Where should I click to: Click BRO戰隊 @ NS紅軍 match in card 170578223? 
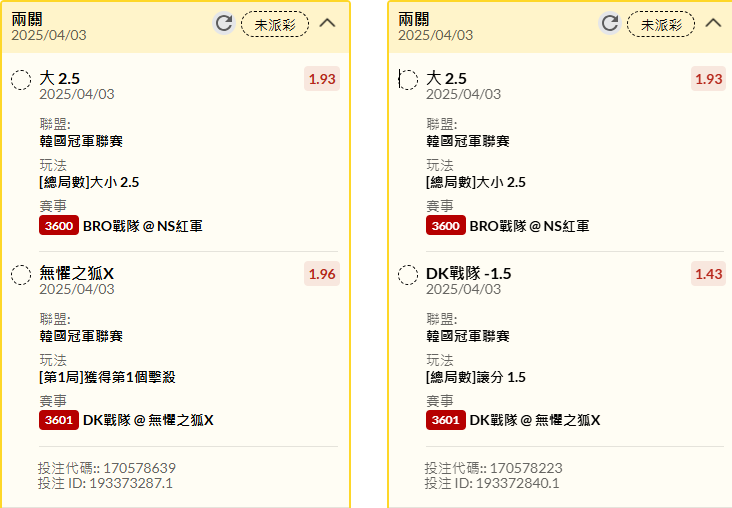529,226
